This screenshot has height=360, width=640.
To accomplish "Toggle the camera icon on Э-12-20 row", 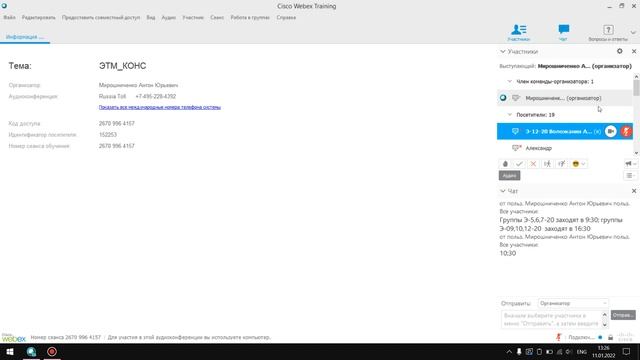I will [611, 131].
